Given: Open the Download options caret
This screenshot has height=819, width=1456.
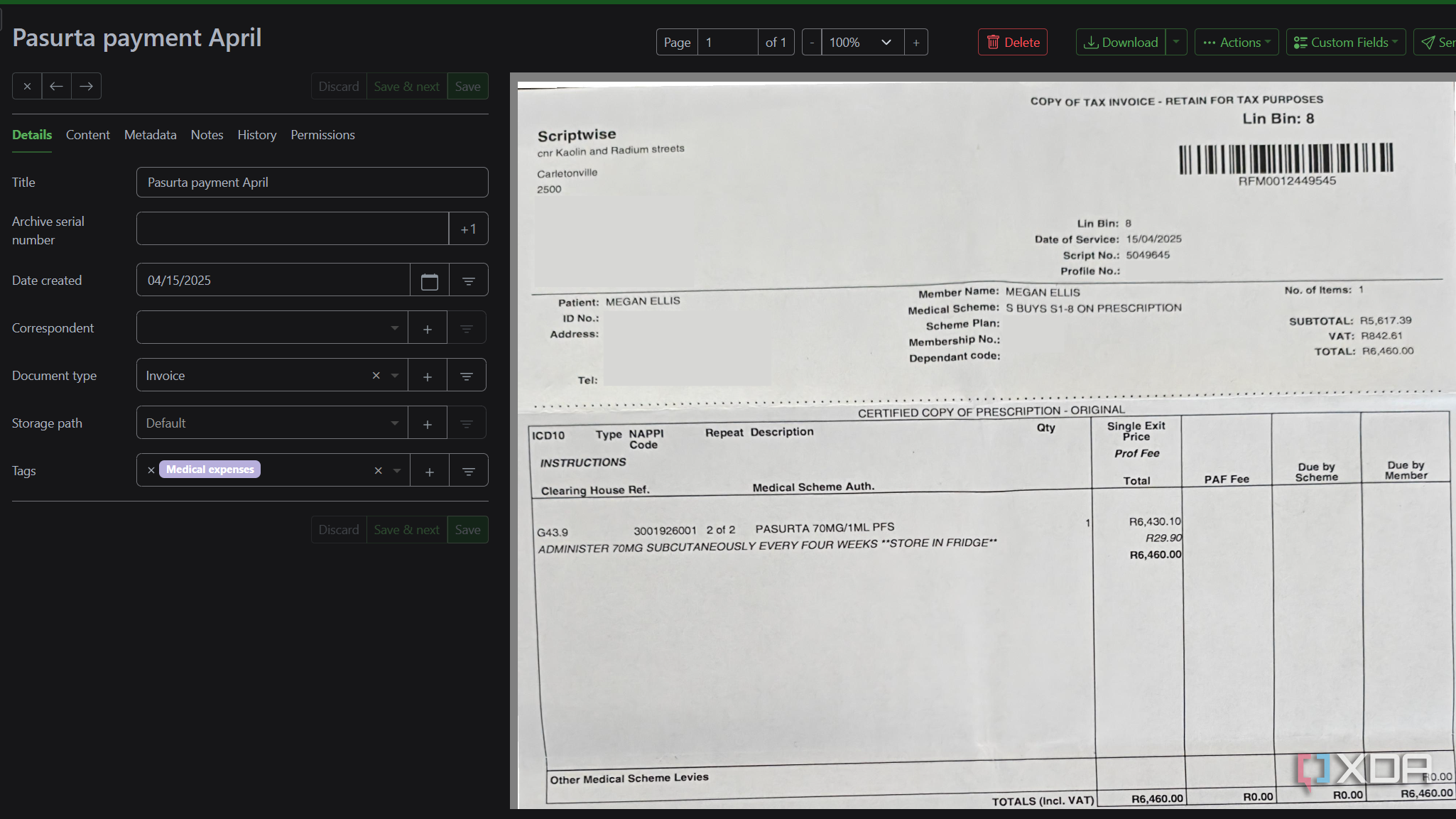Looking at the screenshot, I should [1176, 42].
